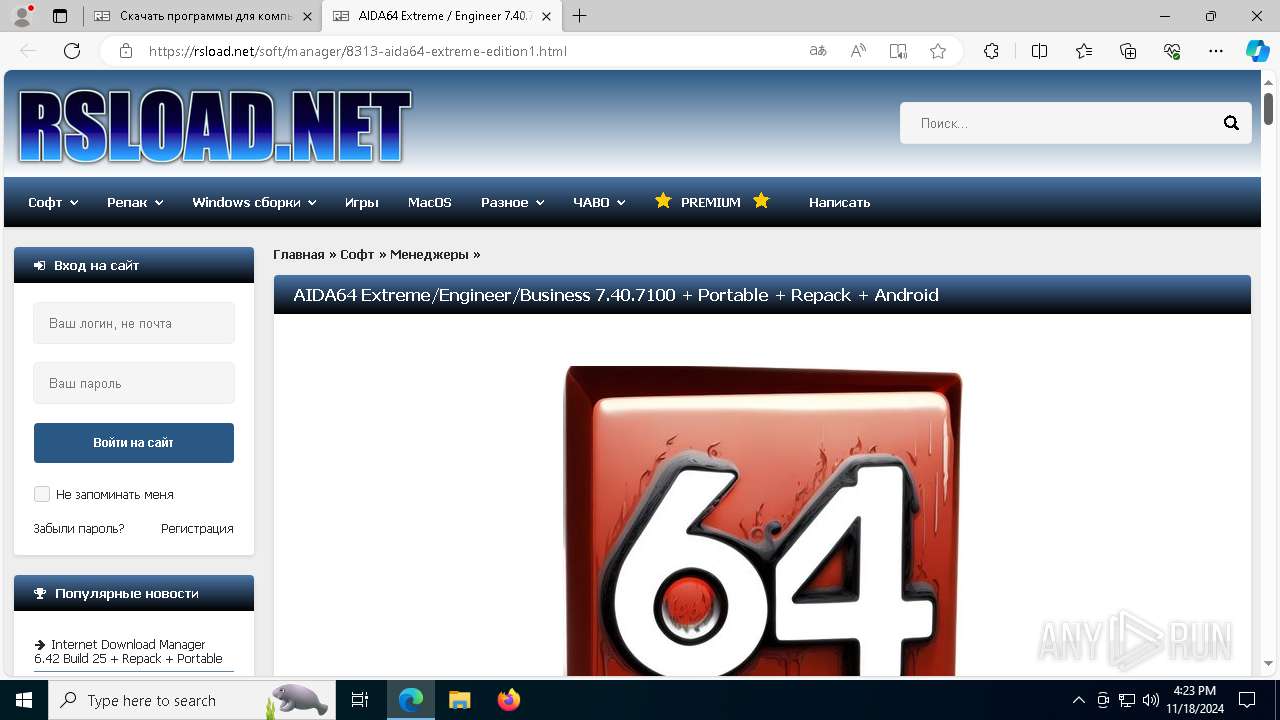1280x720 pixels.
Task: Click the Забыли пароль? link
Action: coord(79,528)
